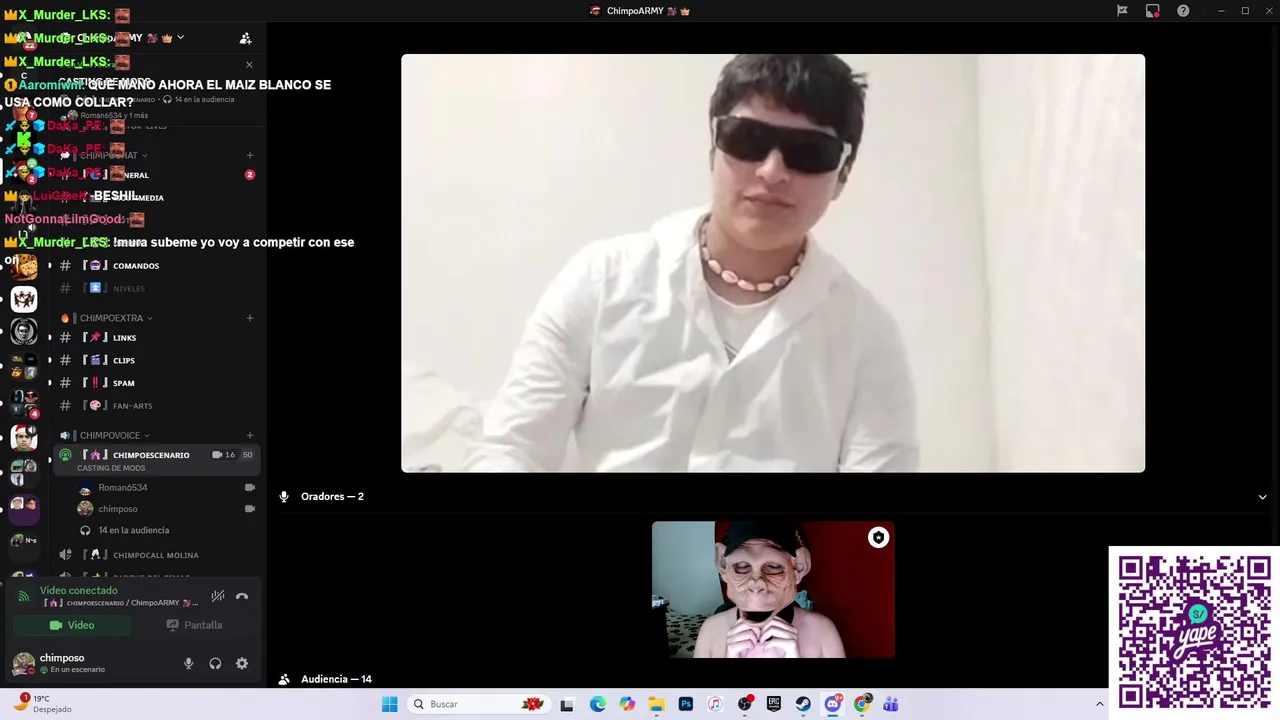Collapse the CHIMPOVOICE category
The image size is (1280, 720).
pos(110,436)
